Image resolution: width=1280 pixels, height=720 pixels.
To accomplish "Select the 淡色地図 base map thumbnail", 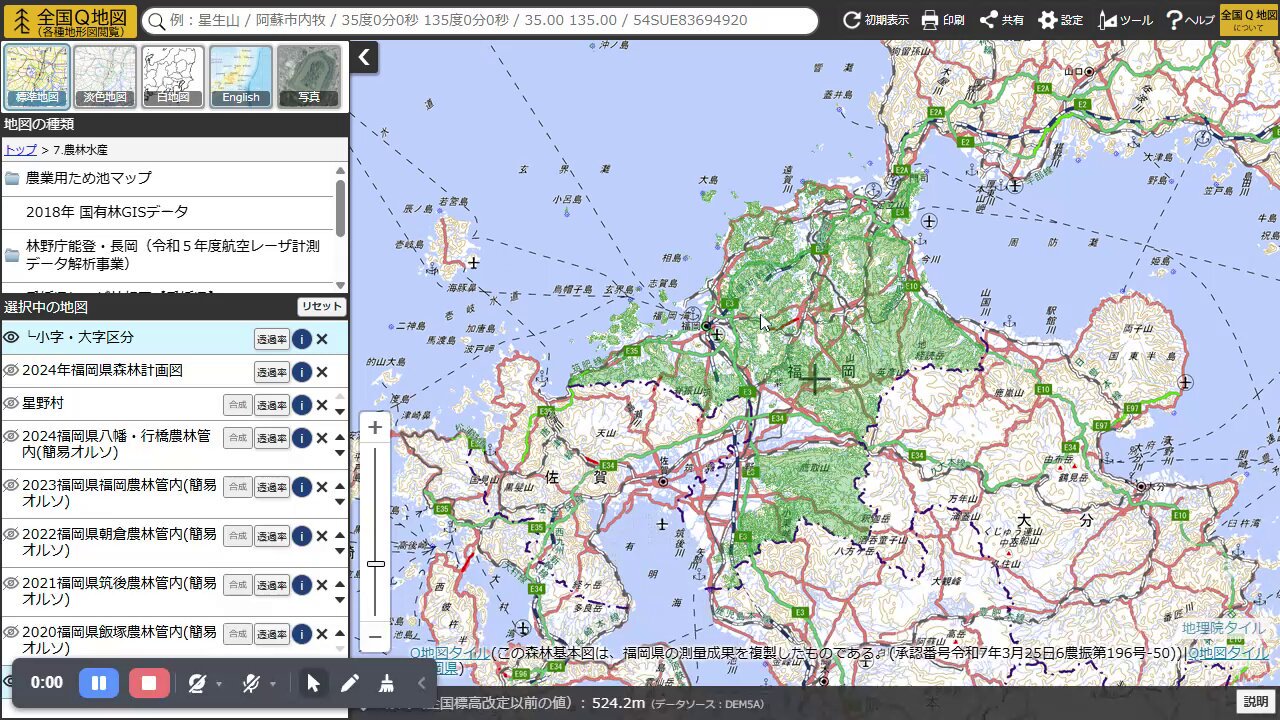I will tap(105, 76).
